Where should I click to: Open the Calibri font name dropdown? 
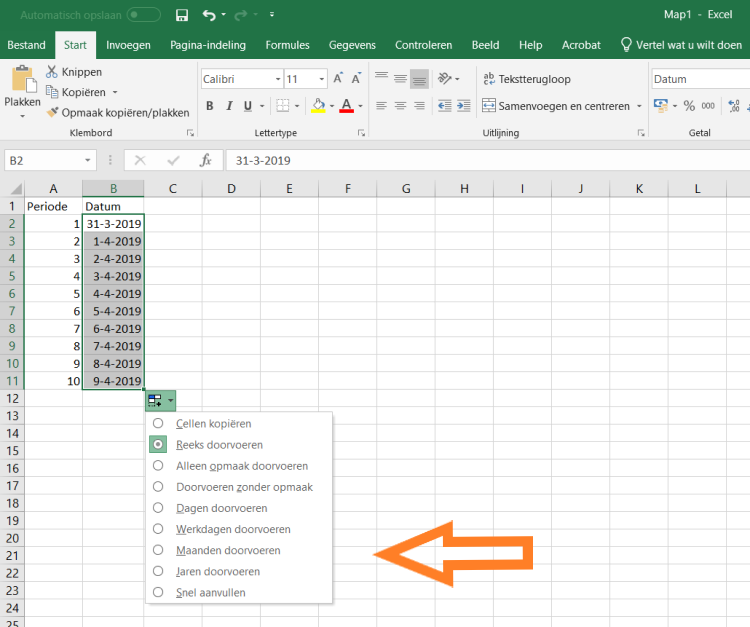pyautogui.click(x=276, y=79)
